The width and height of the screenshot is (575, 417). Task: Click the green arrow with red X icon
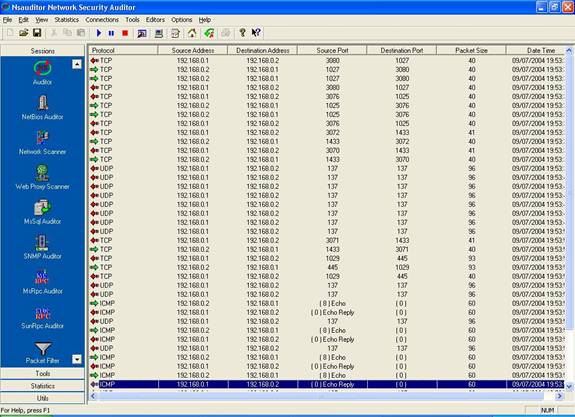209,33
